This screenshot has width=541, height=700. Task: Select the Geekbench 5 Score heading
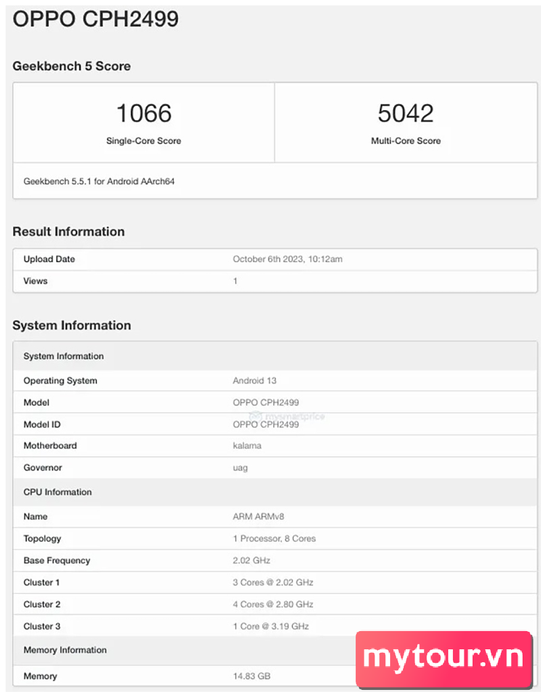(71, 66)
